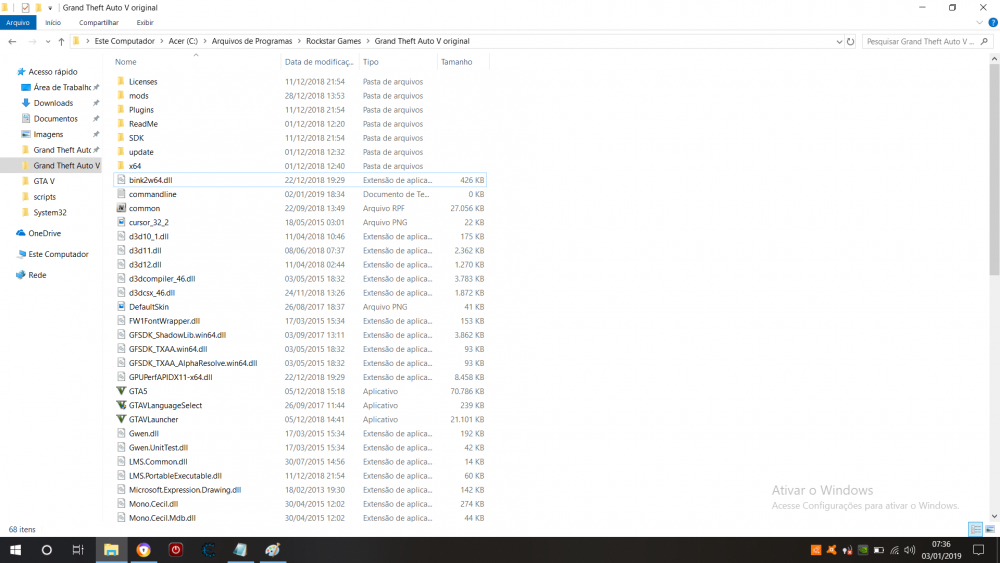Open Task View on taskbar

(x=78, y=550)
